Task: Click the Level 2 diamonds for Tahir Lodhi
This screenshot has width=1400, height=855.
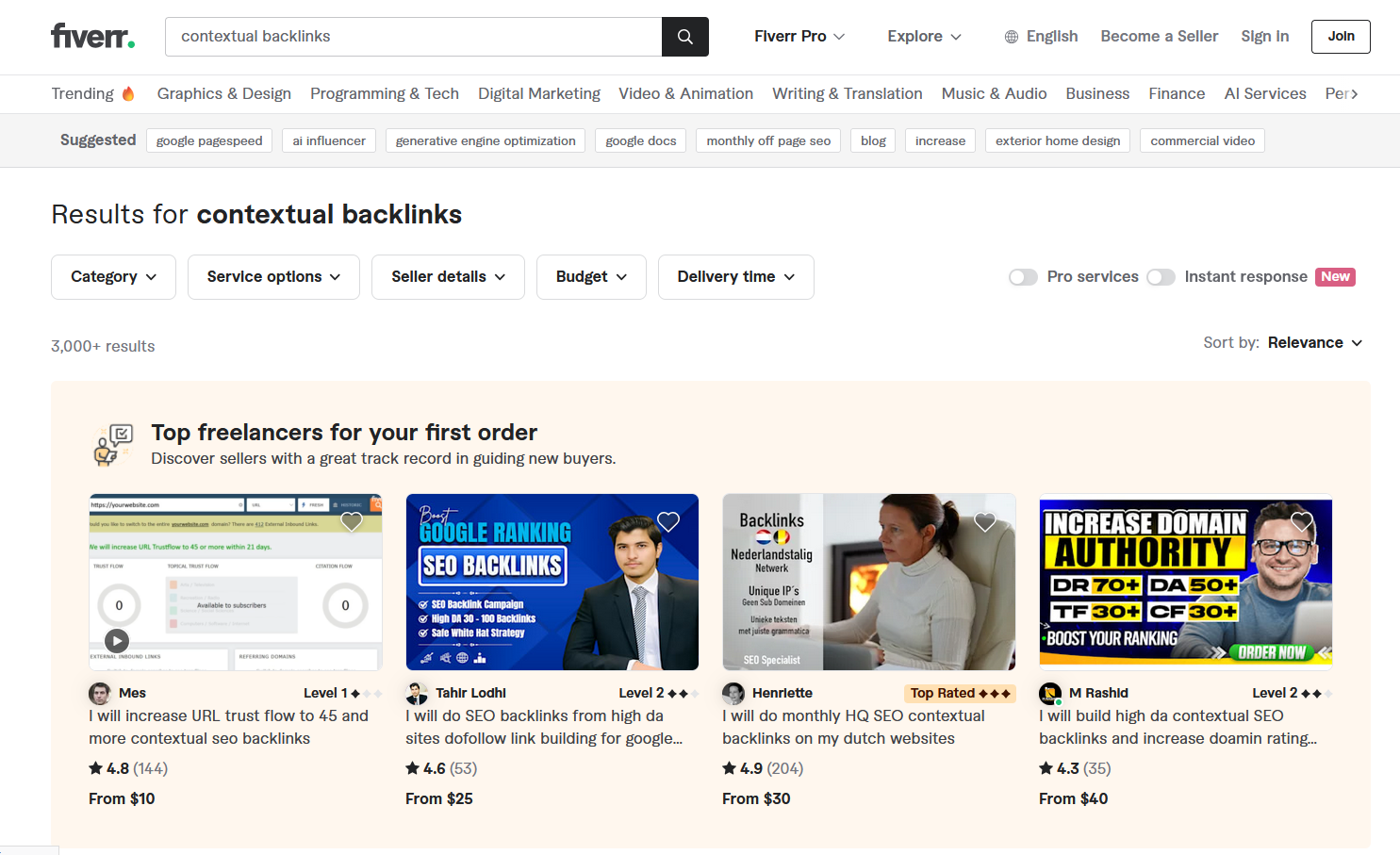Action: (683, 694)
